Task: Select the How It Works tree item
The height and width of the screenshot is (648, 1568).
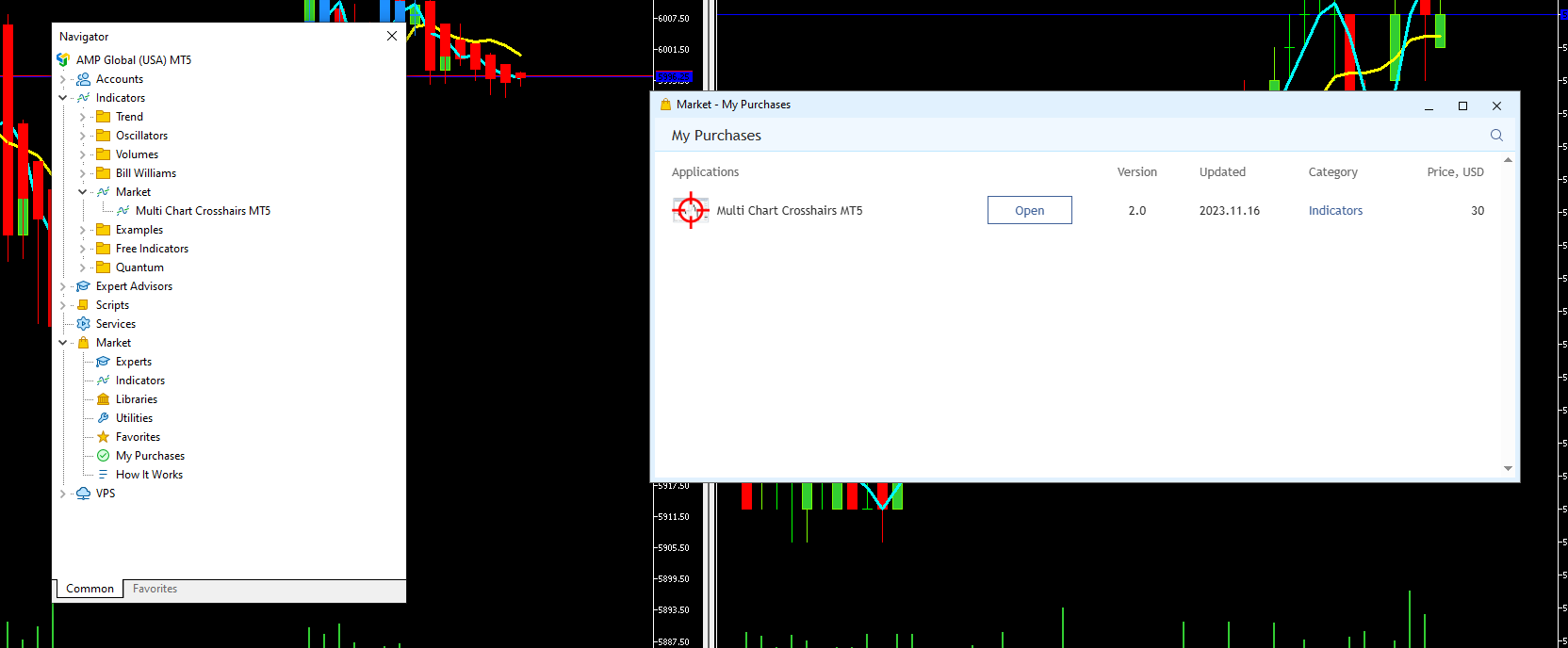Action: point(149,475)
